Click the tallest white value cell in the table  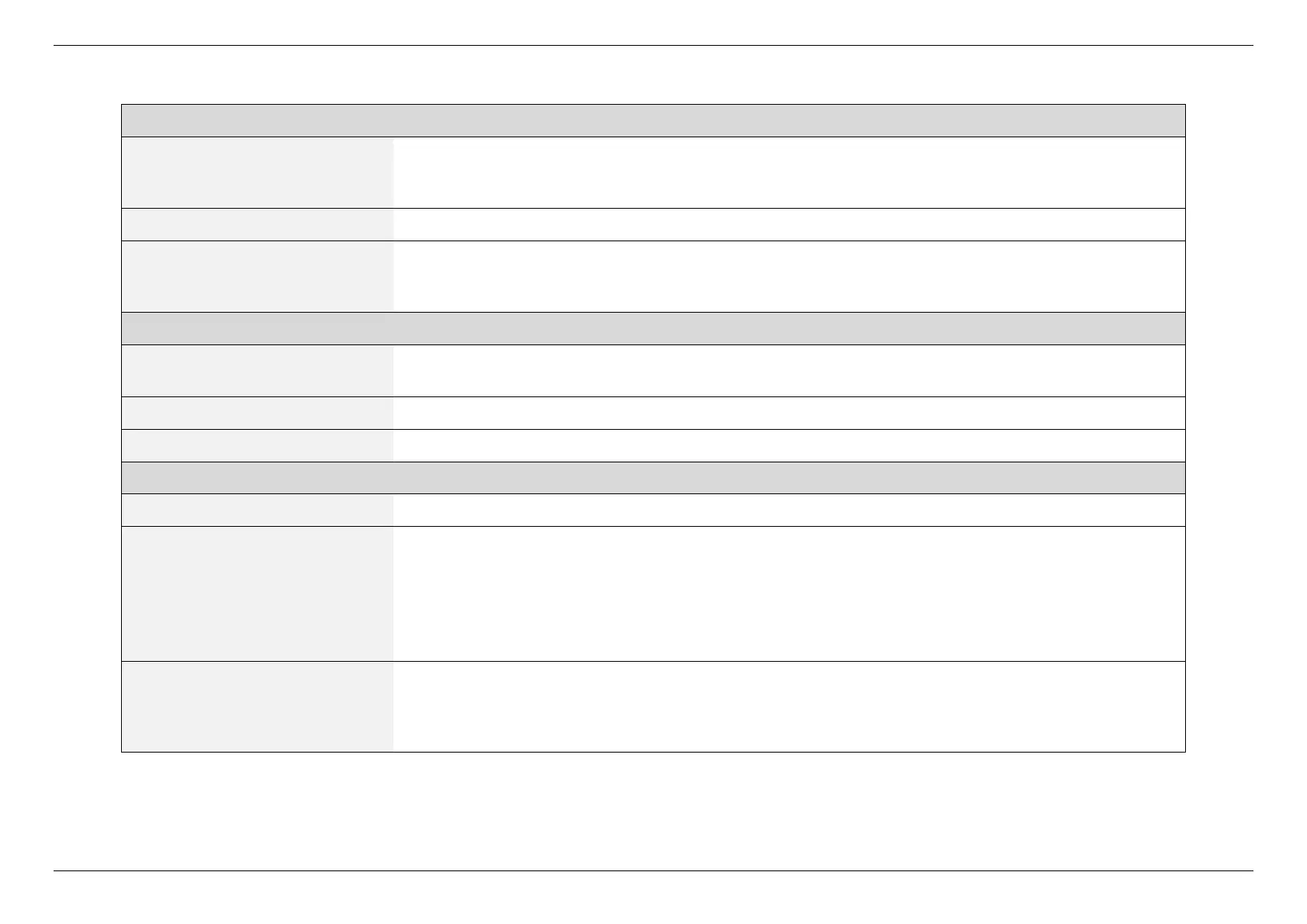point(789,594)
